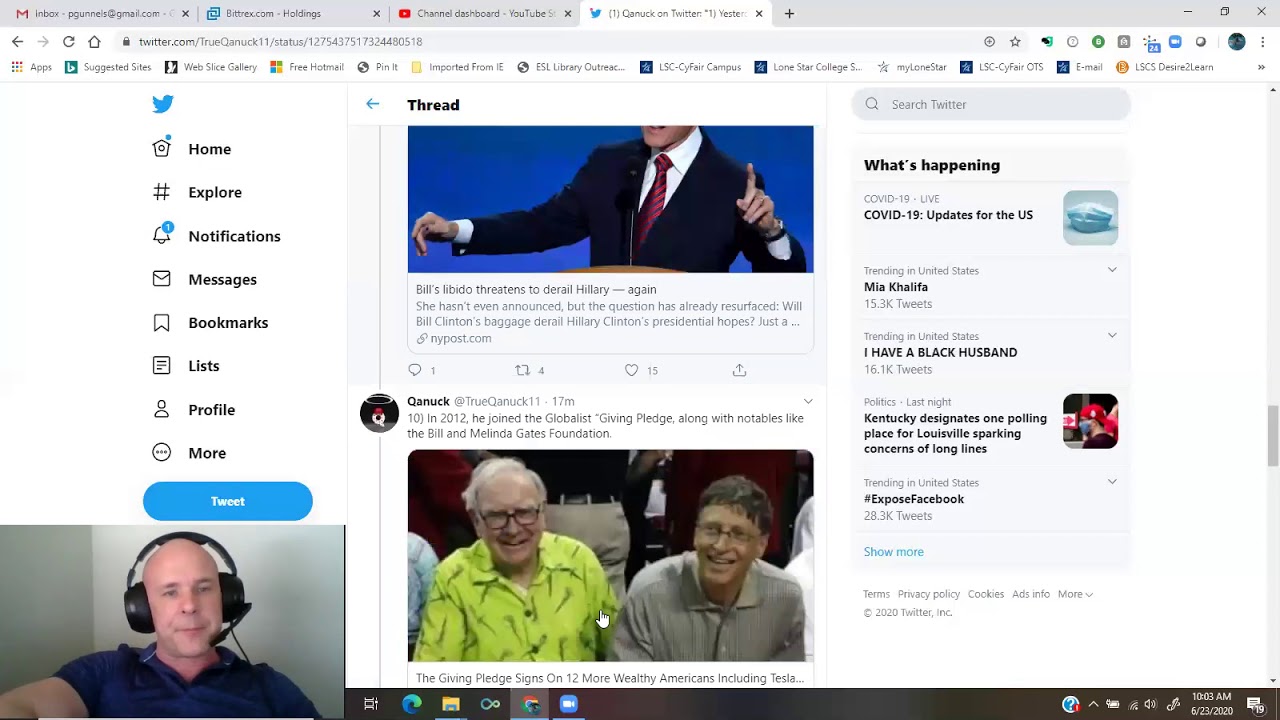Click the browser home icon
Image resolution: width=1280 pixels, height=720 pixels.
coord(94,41)
